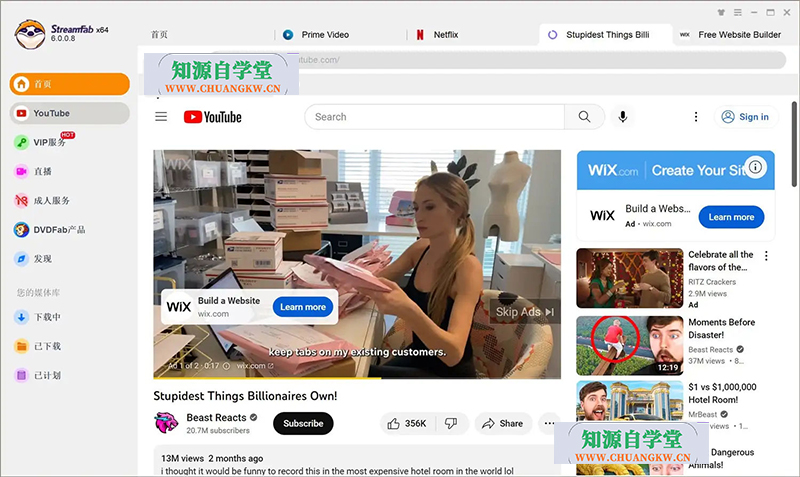This screenshot has width=800, height=477.
Task: Click the YouTube search magnifier button
Action: [x=584, y=117]
